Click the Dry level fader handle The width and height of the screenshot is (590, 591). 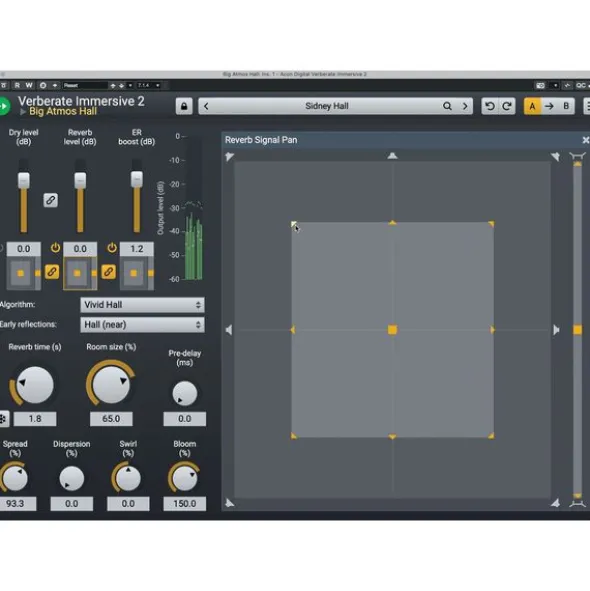click(24, 180)
